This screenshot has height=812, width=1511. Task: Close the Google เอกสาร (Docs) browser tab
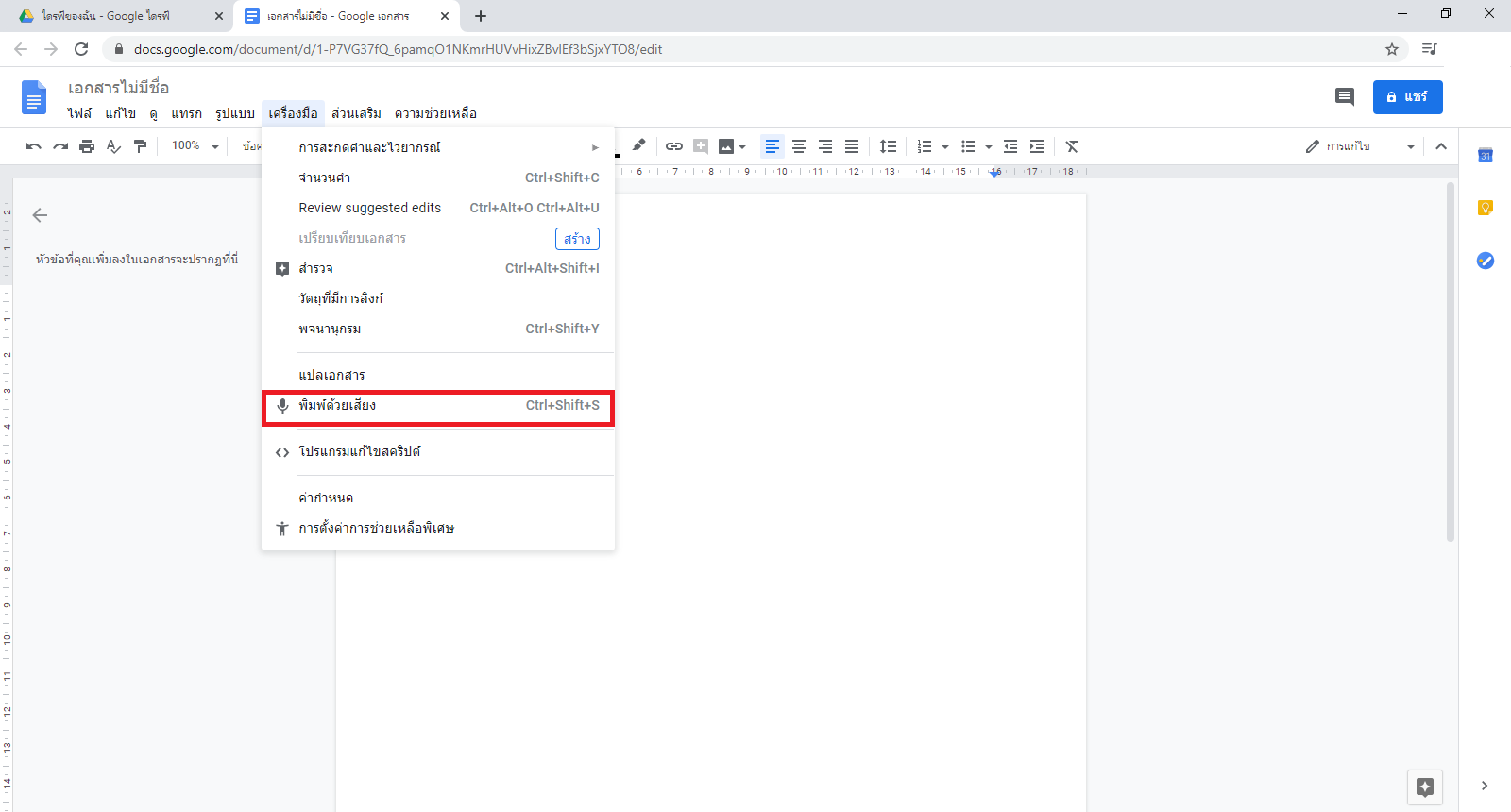click(x=445, y=16)
